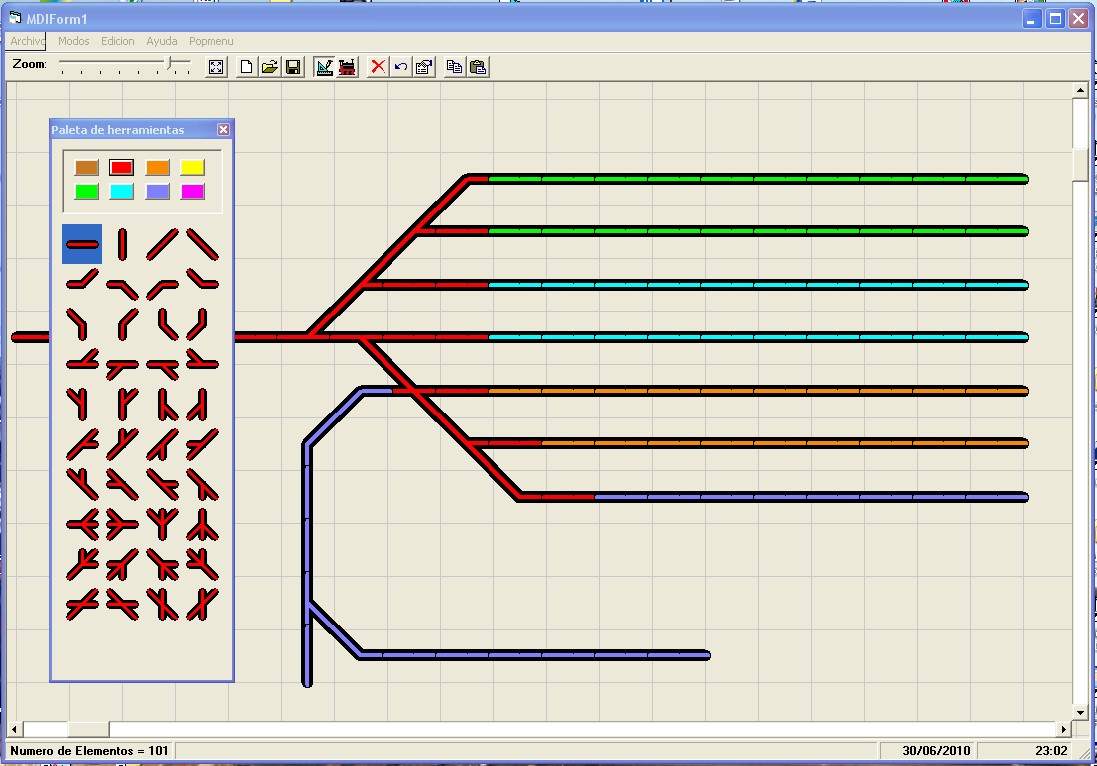Click the horizontal scrollbar right arrow
This screenshot has height=766, width=1097.
[1063, 730]
